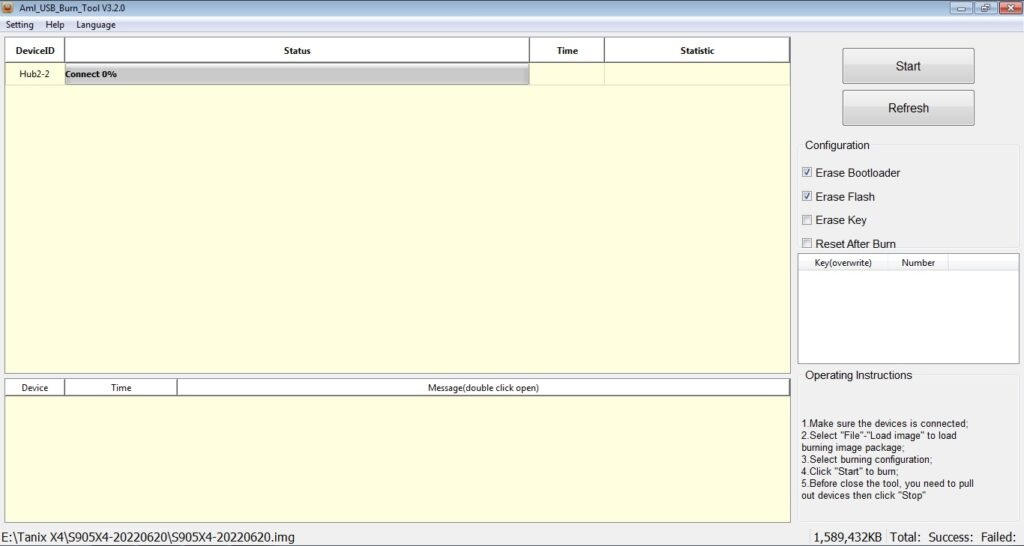Enable the Erase Key checkbox
1024x546 pixels.
click(x=807, y=220)
